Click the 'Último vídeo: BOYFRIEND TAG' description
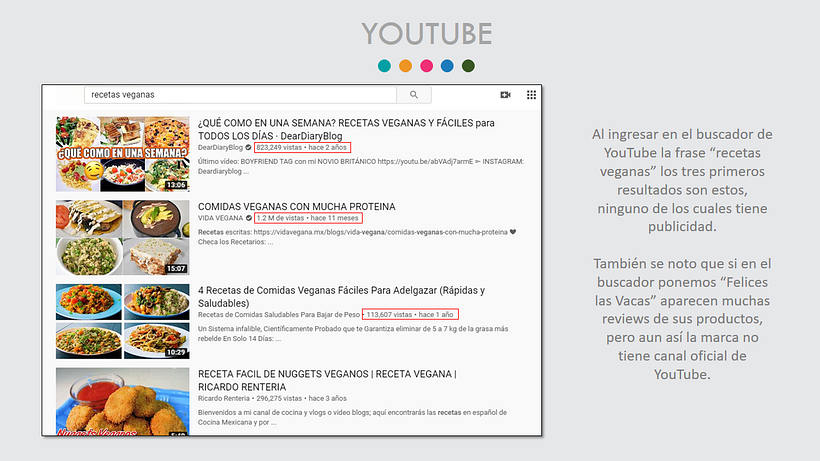Viewport: 820px width, 461px height. coord(361,166)
